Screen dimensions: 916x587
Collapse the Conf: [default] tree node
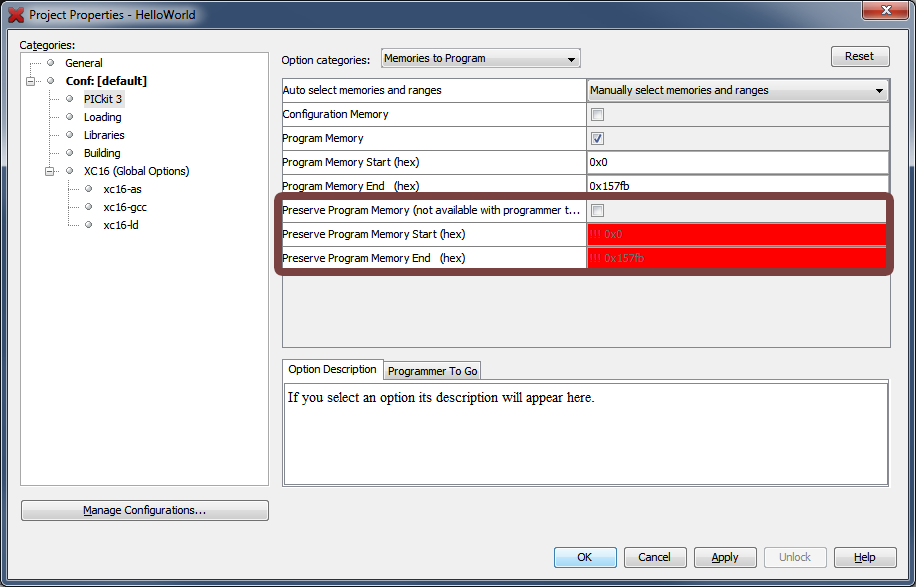31,81
